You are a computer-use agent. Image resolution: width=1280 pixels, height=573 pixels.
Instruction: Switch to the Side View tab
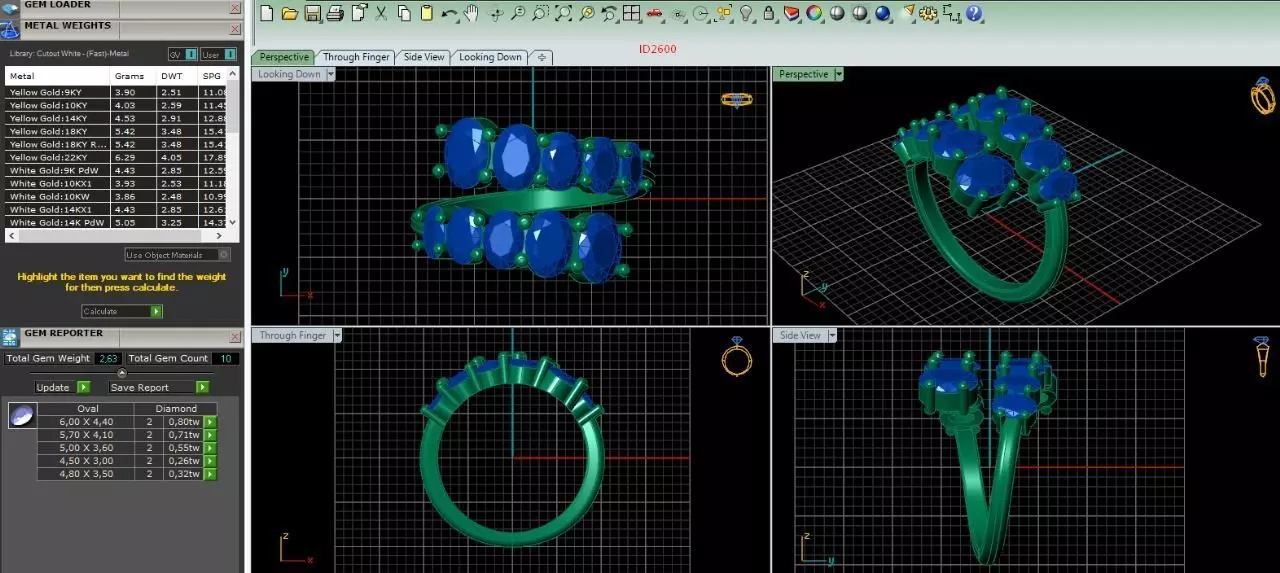pyautogui.click(x=424, y=57)
